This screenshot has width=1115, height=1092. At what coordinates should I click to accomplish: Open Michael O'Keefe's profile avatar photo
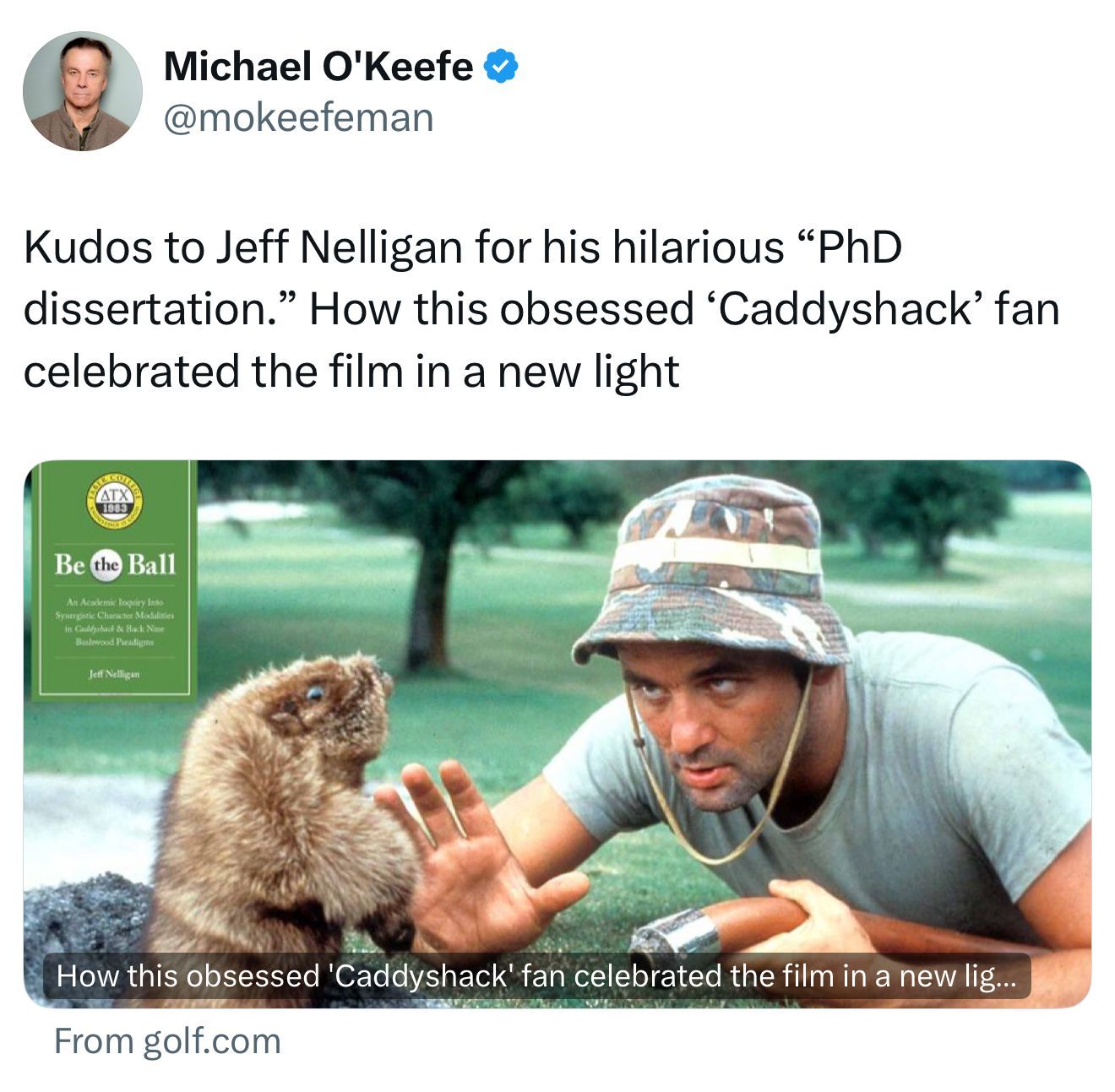[x=82, y=91]
